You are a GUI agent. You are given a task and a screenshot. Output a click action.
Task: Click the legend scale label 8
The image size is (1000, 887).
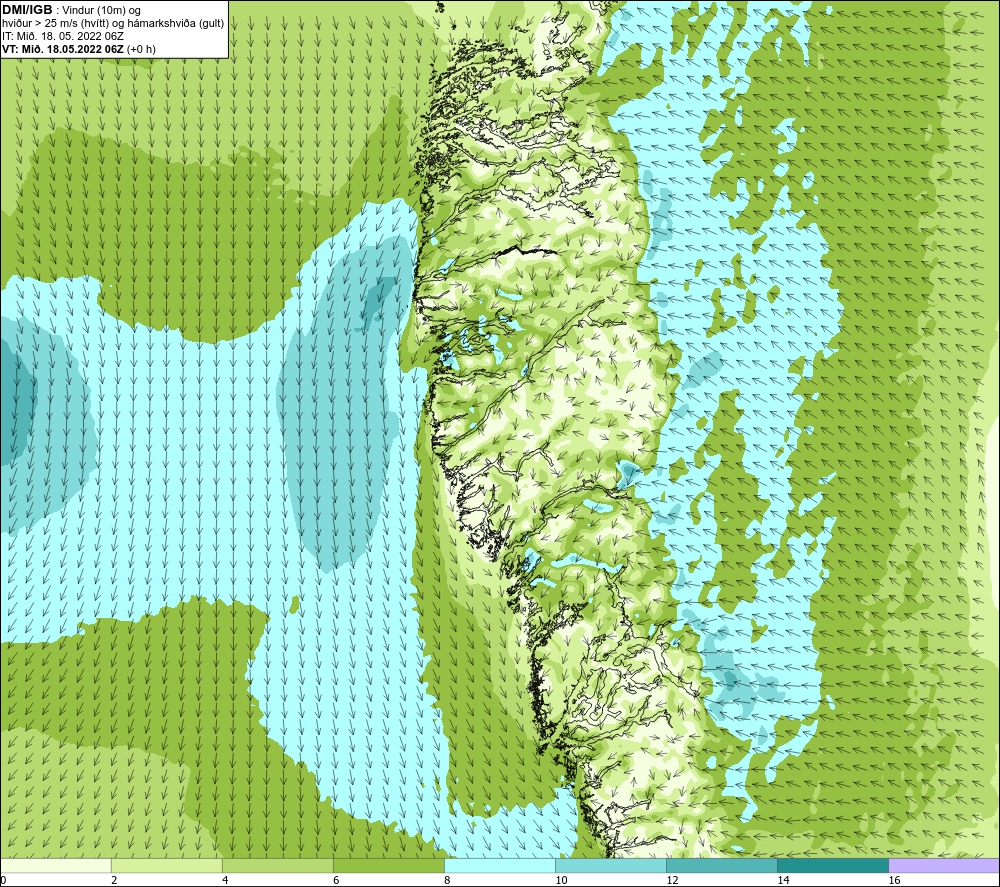pos(447,881)
